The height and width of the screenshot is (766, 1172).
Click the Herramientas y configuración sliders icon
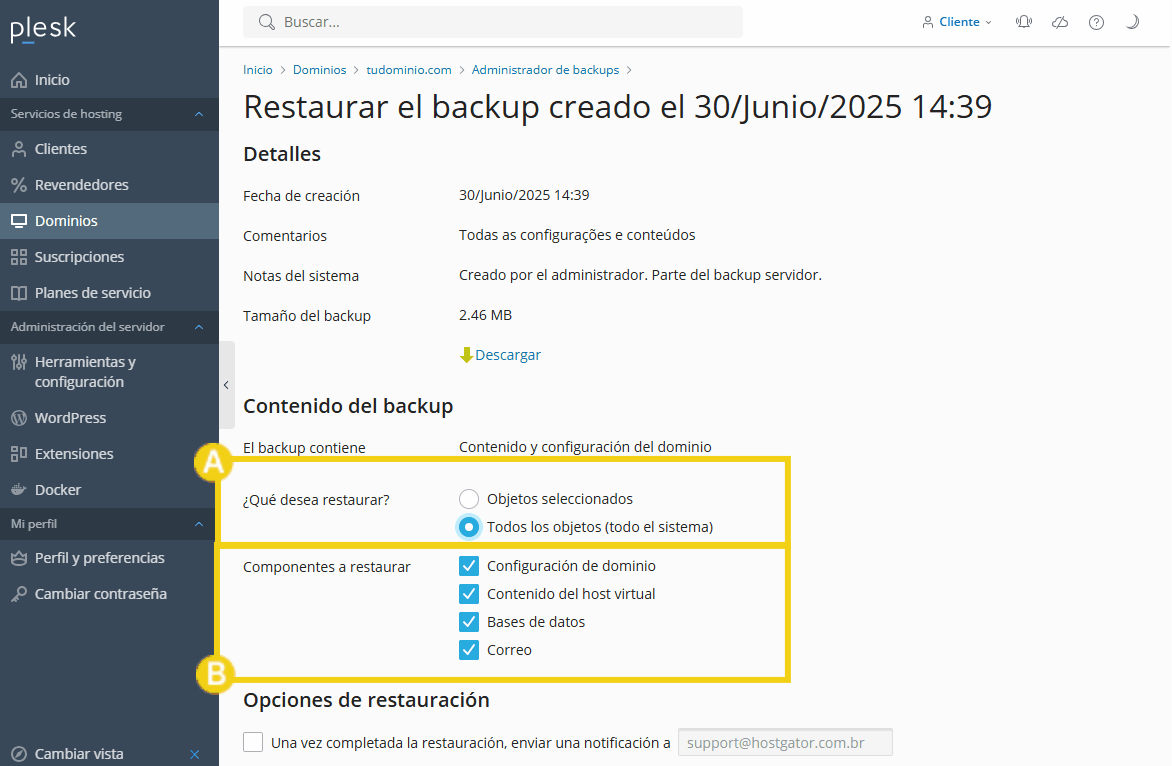click(19, 362)
